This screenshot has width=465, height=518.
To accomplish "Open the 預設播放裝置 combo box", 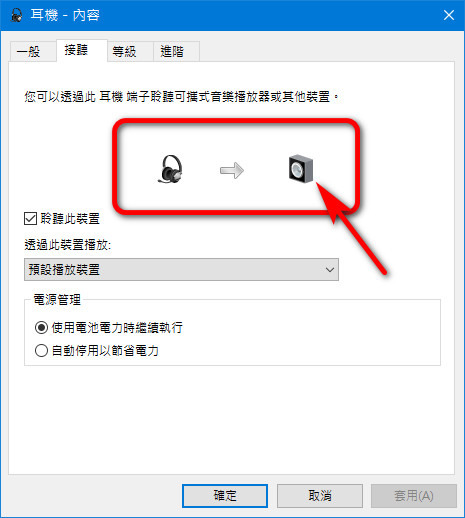I will (181, 269).
